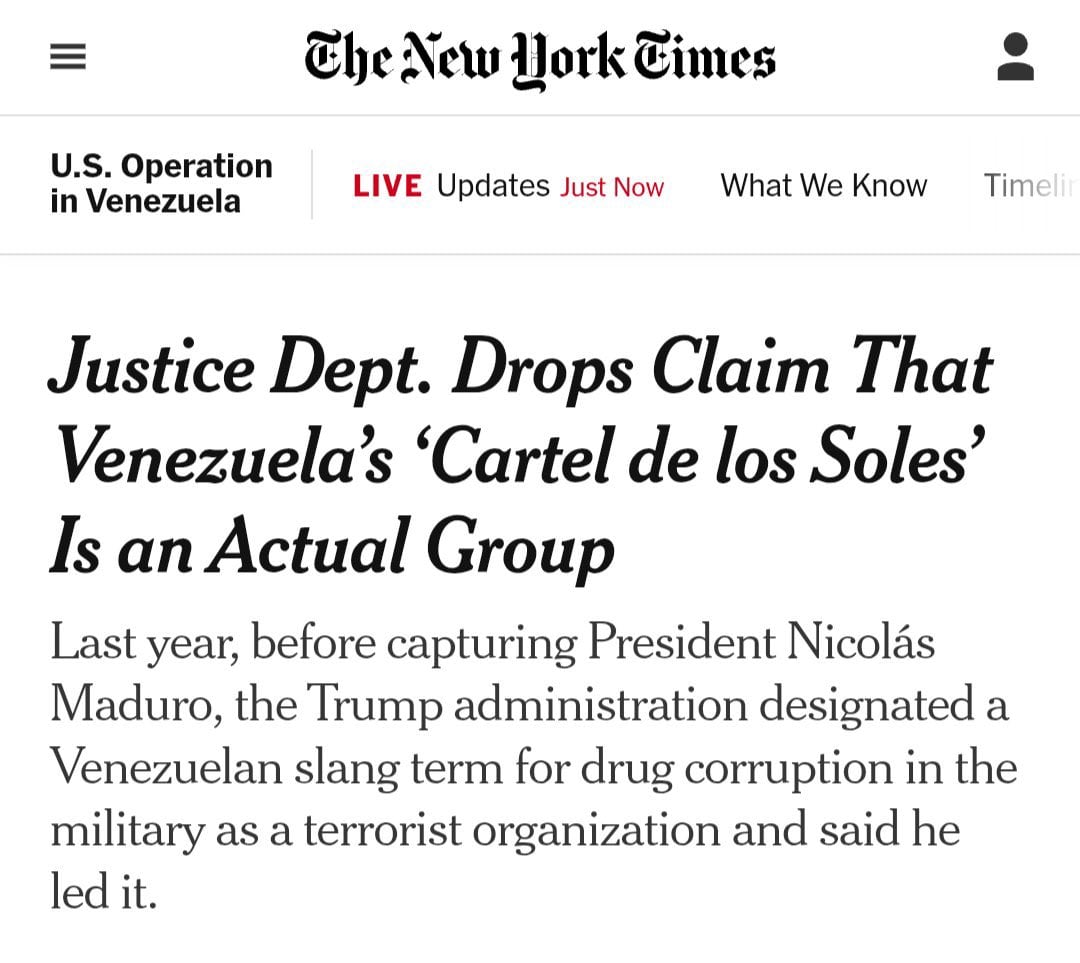Switch to the What We Know tab
This screenshot has width=1080, height=963.
(823, 186)
